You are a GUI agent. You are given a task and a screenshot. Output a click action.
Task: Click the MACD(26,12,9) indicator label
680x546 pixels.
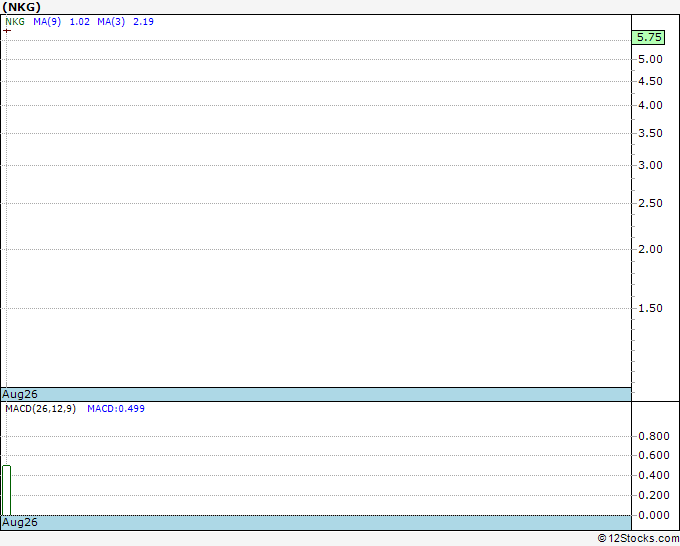pyautogui.click(x=40, y=409)
